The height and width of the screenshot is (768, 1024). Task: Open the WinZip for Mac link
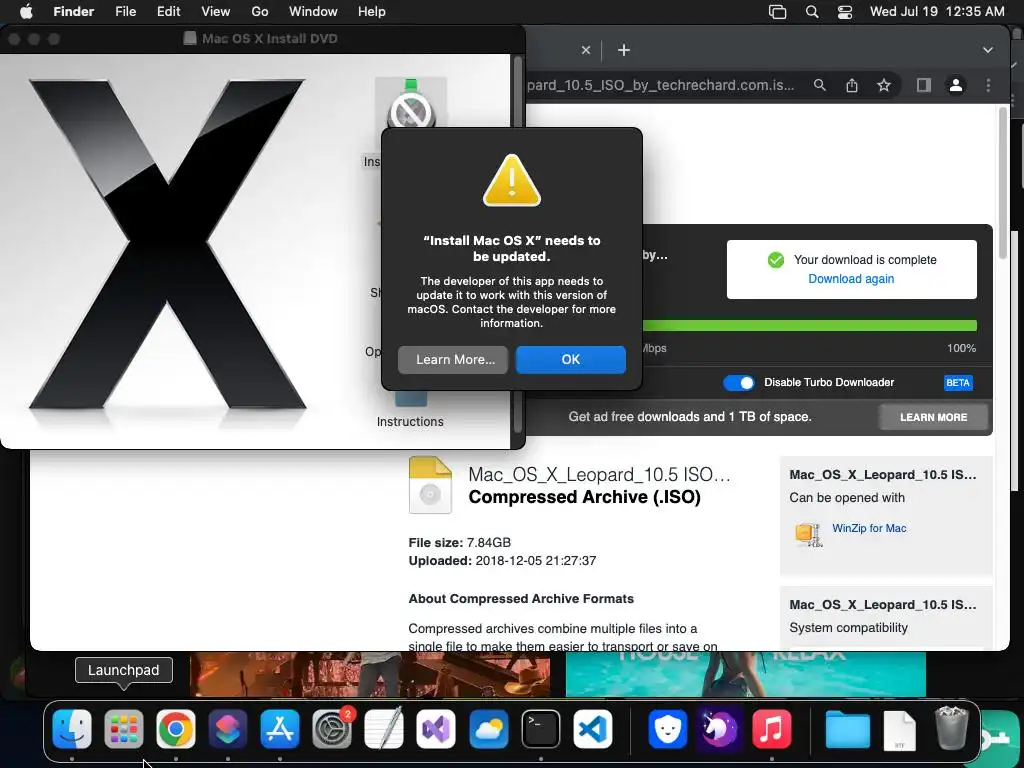point(869,528)
